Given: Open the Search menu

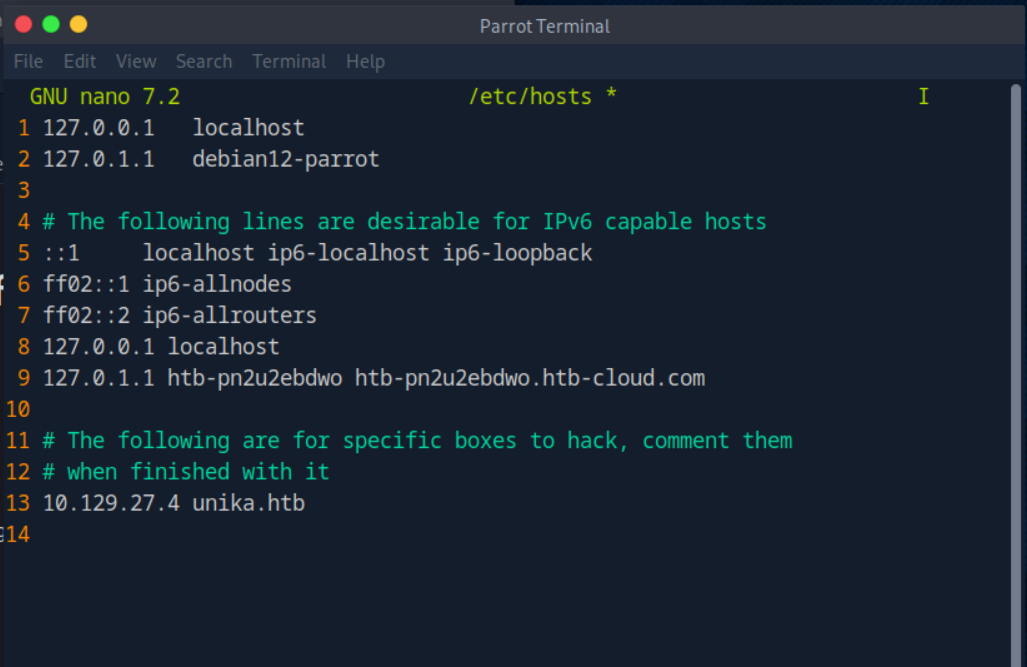Looking at the screenshot, I should pyautogui.click(x=204, y=61).
